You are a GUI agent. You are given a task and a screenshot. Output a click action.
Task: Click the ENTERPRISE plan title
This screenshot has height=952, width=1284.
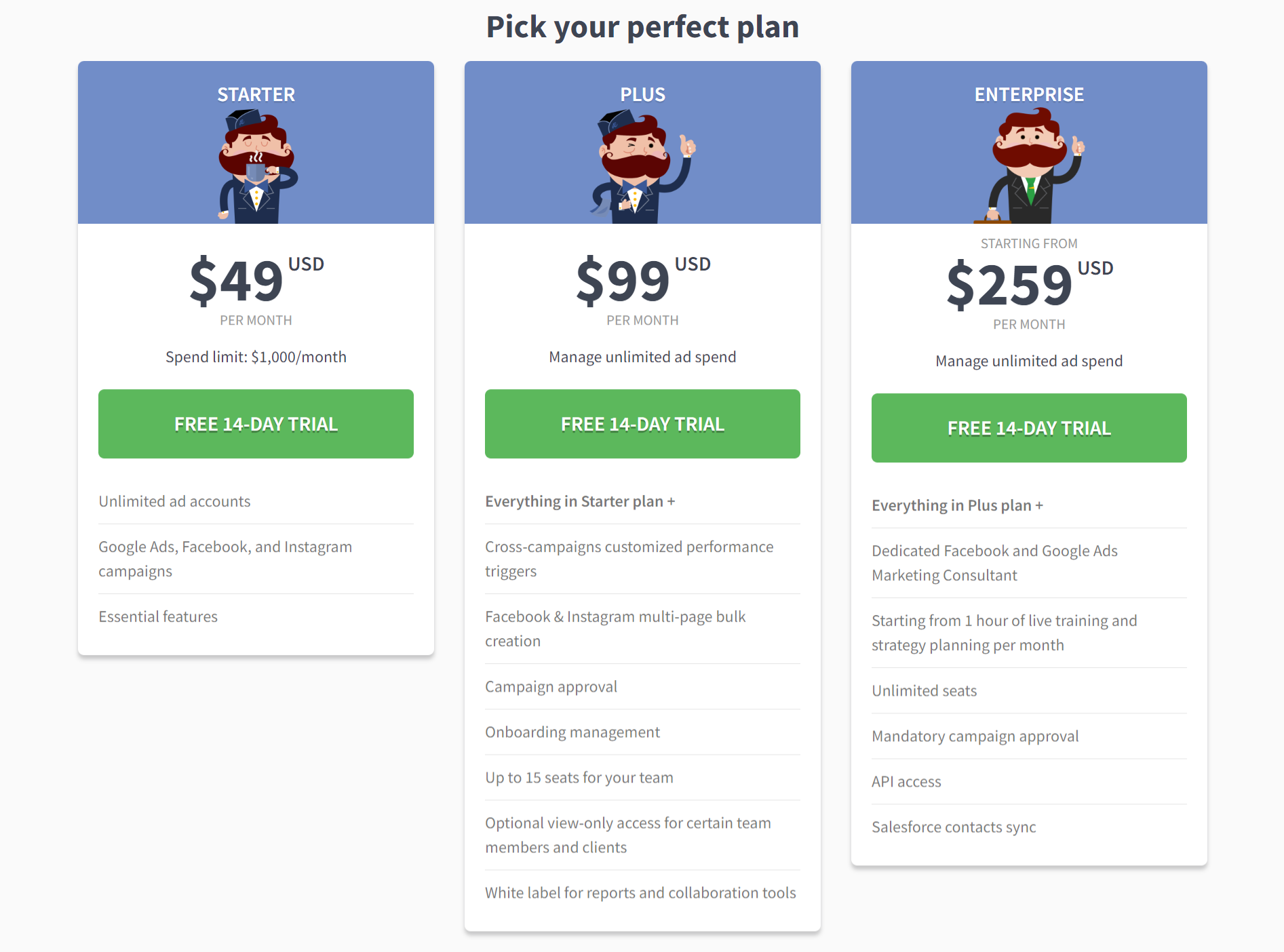[1029, 94]
